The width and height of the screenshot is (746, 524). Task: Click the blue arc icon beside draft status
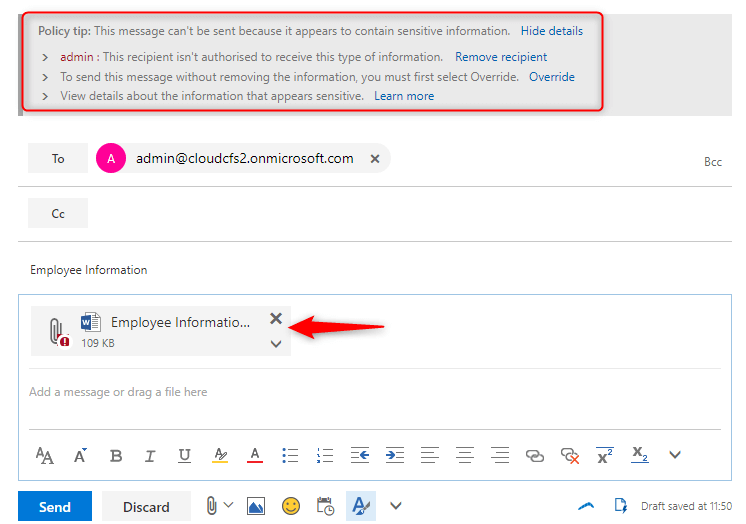[586, 506]
